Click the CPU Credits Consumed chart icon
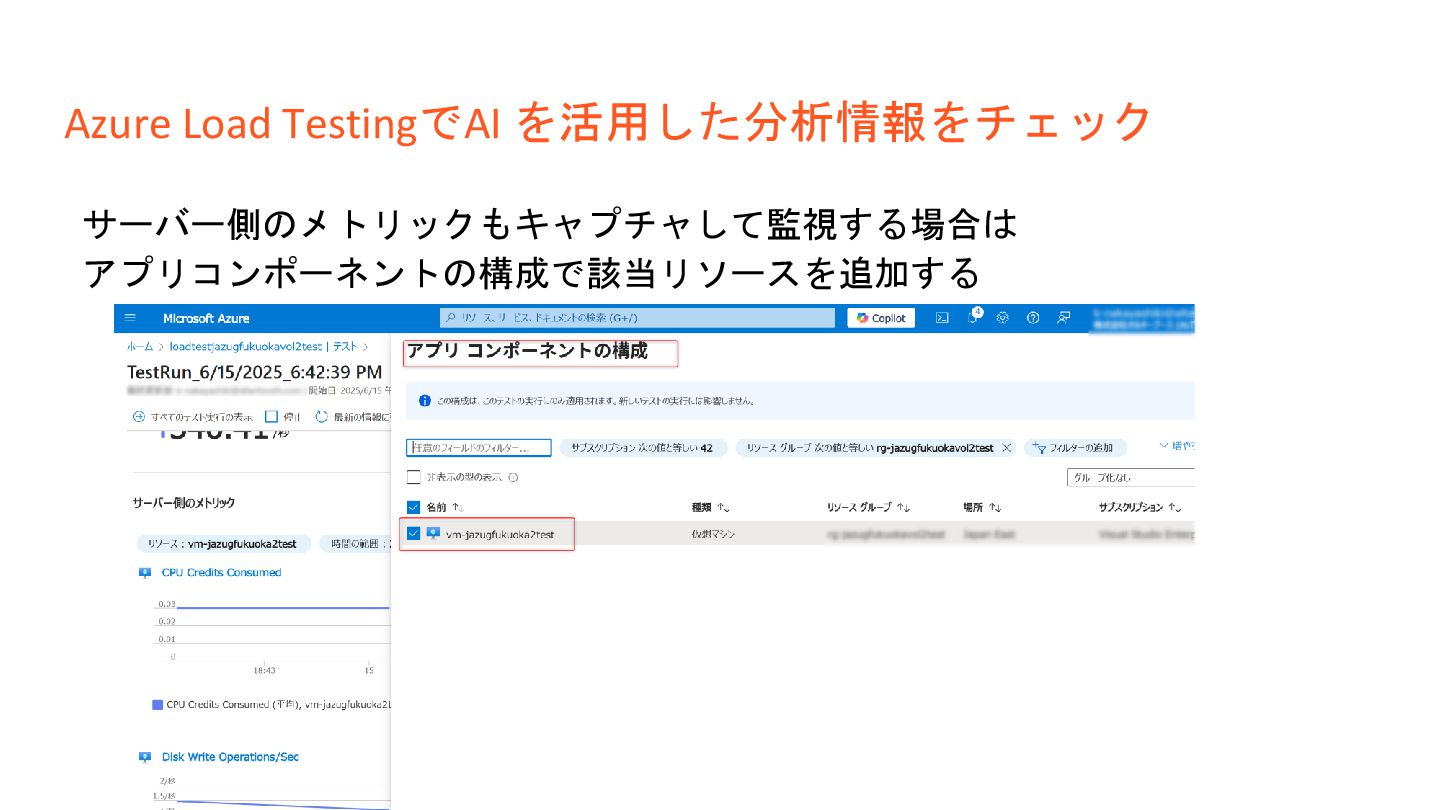The image size is (1440, 810). 144,573
